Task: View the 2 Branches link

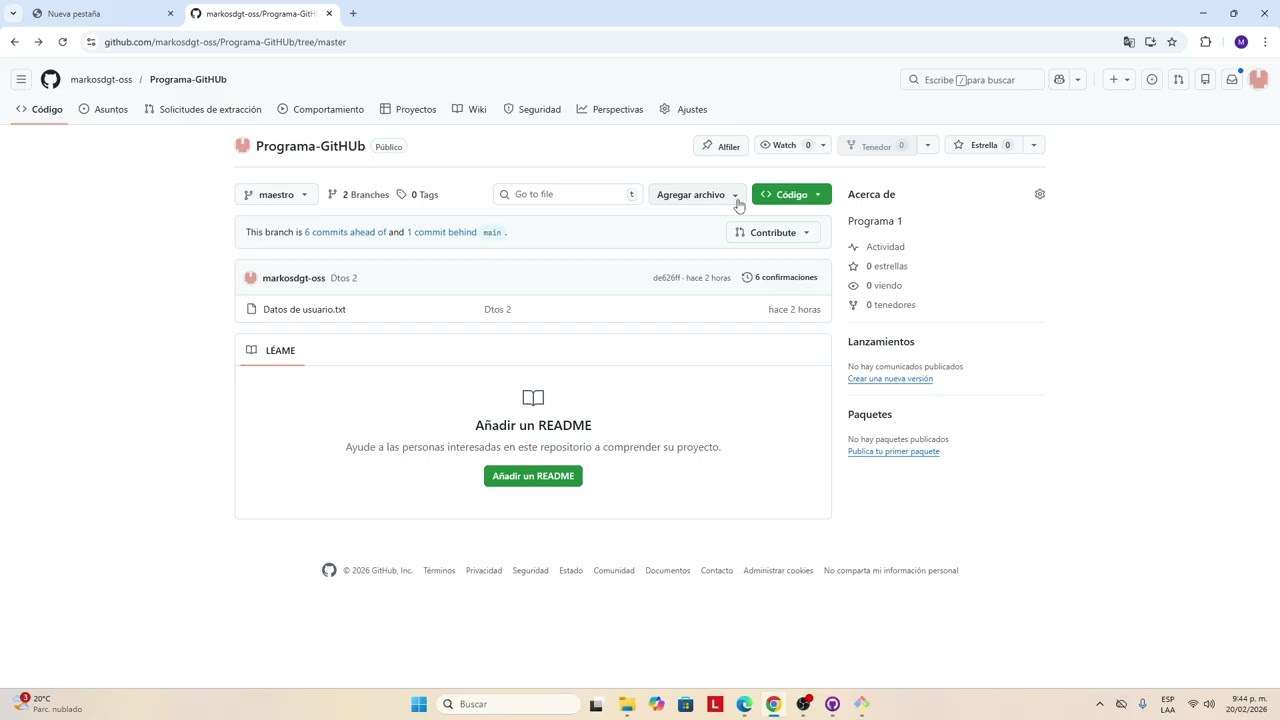Action: (358, 194)
